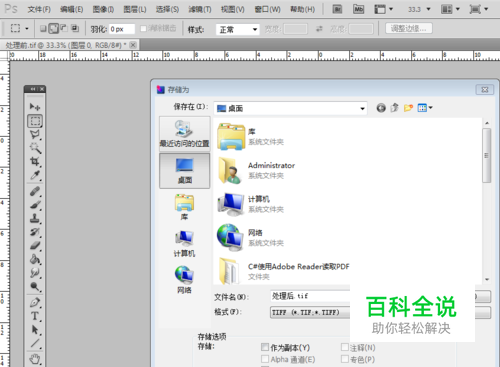
Task: Select the Dodge tool
Action: [x=35, y=287]
